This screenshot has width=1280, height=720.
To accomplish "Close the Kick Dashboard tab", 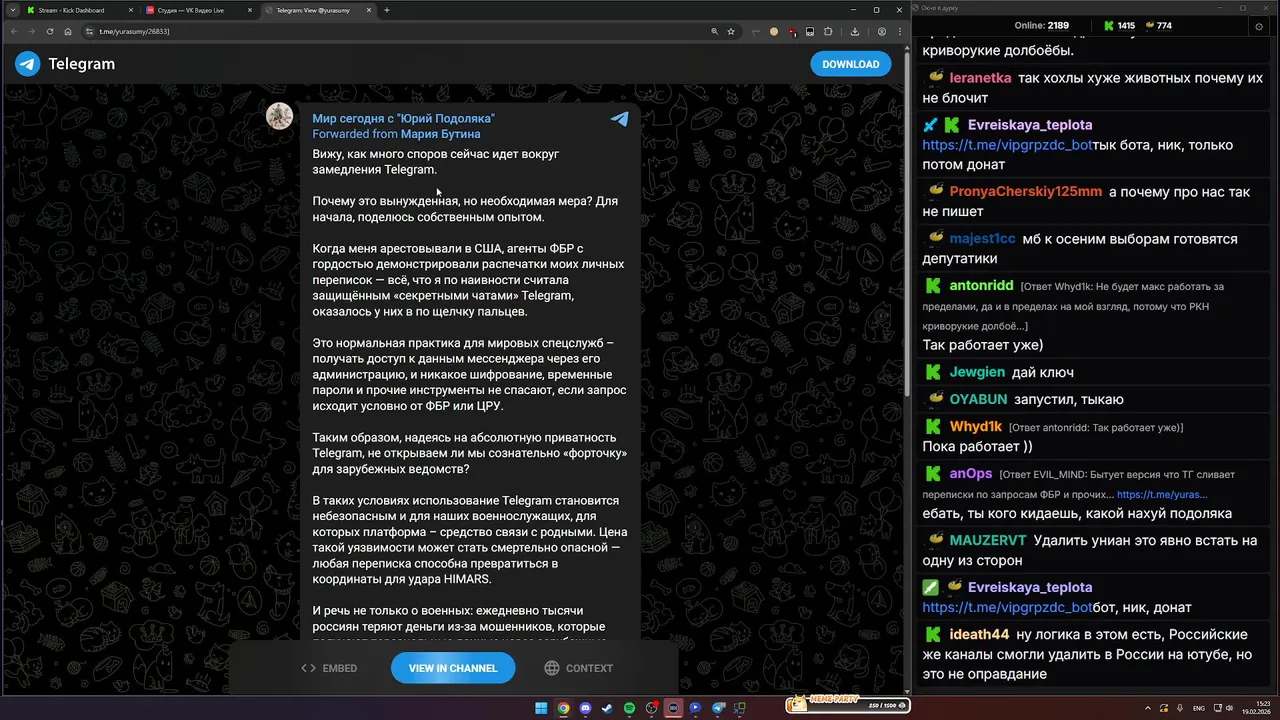I will click(x=129, y=10).
